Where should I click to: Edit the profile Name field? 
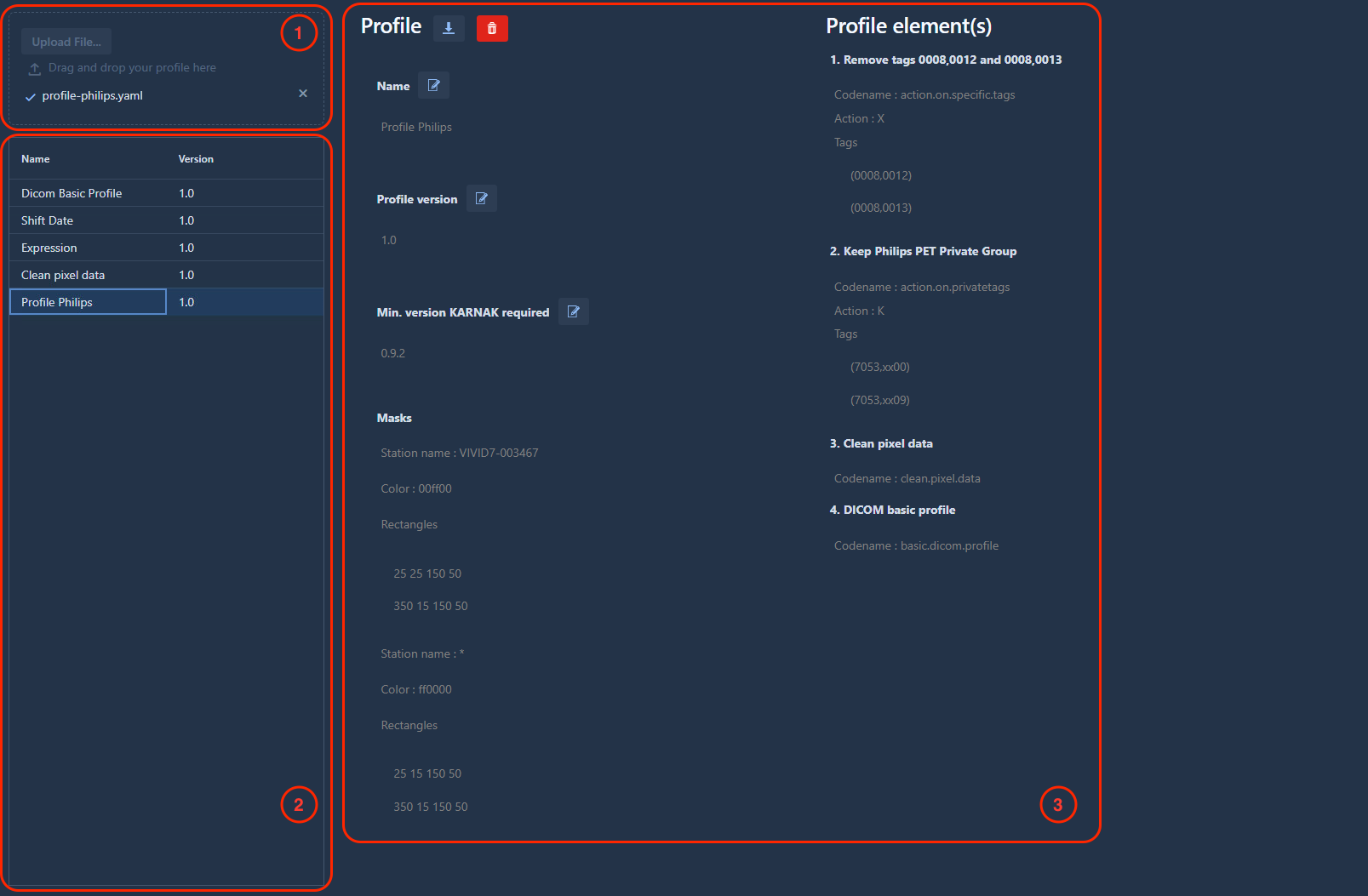click(433, 85)
